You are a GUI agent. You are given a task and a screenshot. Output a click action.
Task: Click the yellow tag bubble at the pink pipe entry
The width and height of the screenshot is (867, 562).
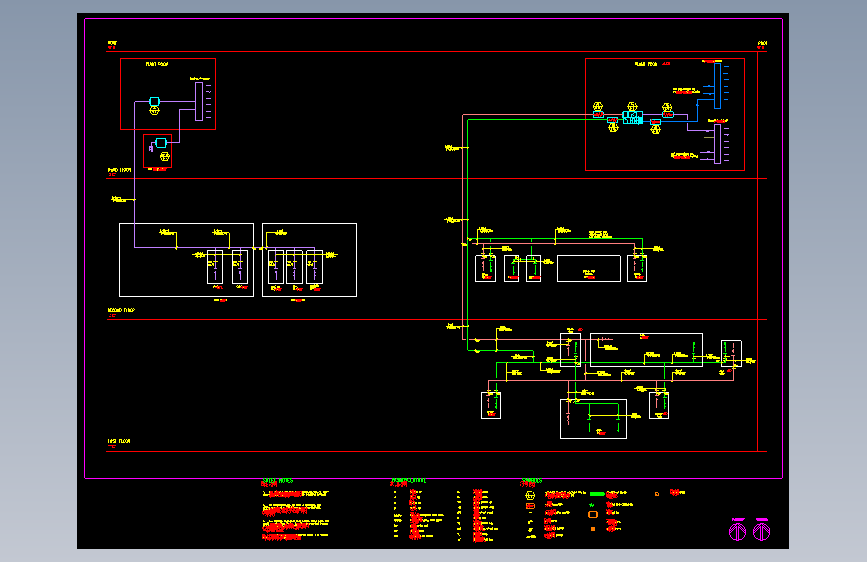598,106
